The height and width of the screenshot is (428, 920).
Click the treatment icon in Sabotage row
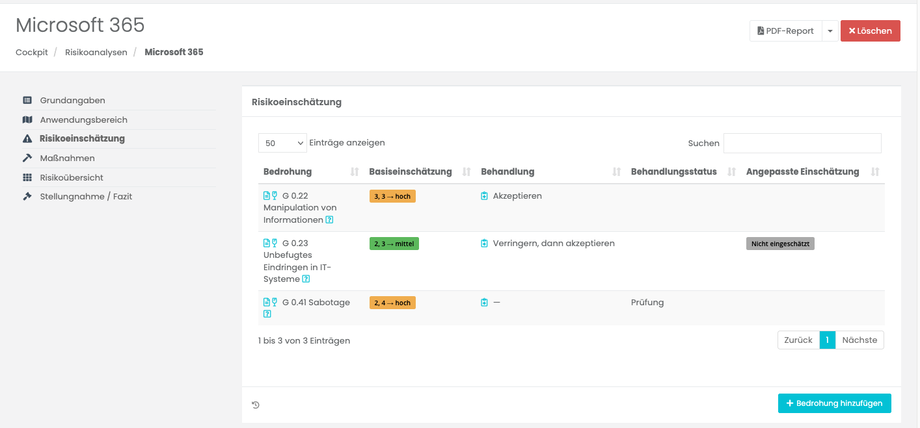coord(485,302)
